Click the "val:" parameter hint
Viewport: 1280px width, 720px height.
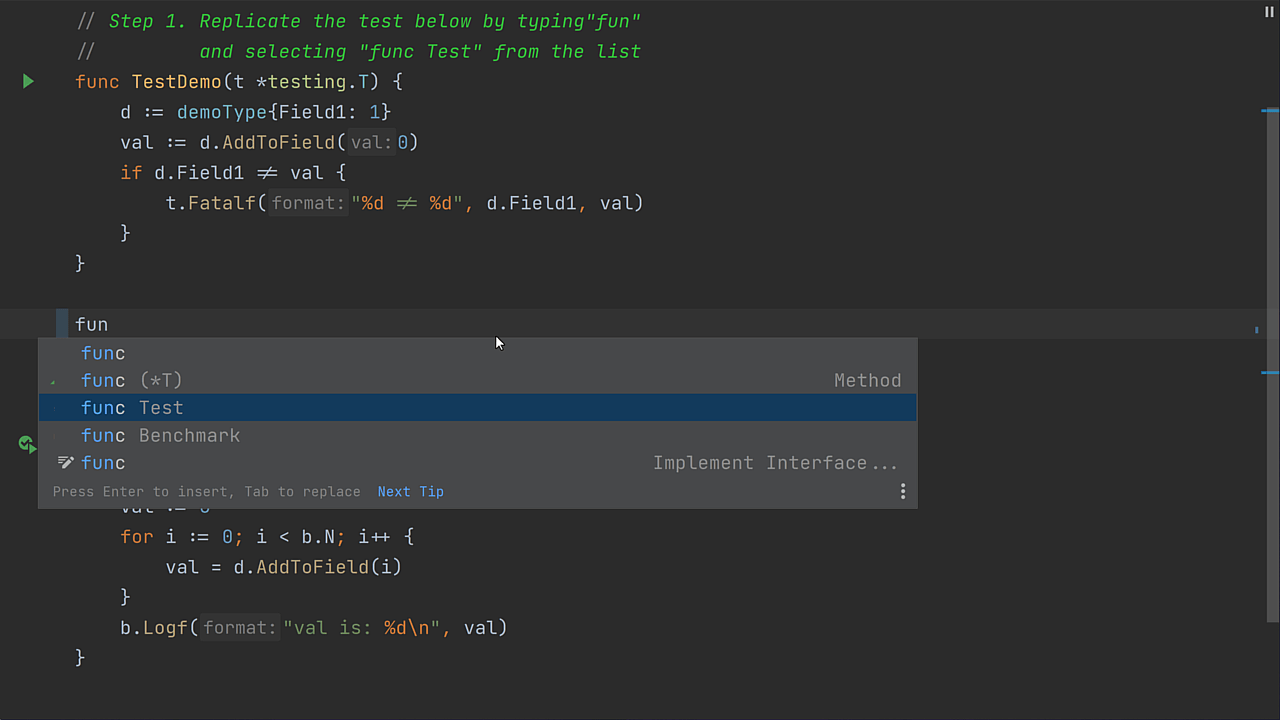tap(372, 142)
